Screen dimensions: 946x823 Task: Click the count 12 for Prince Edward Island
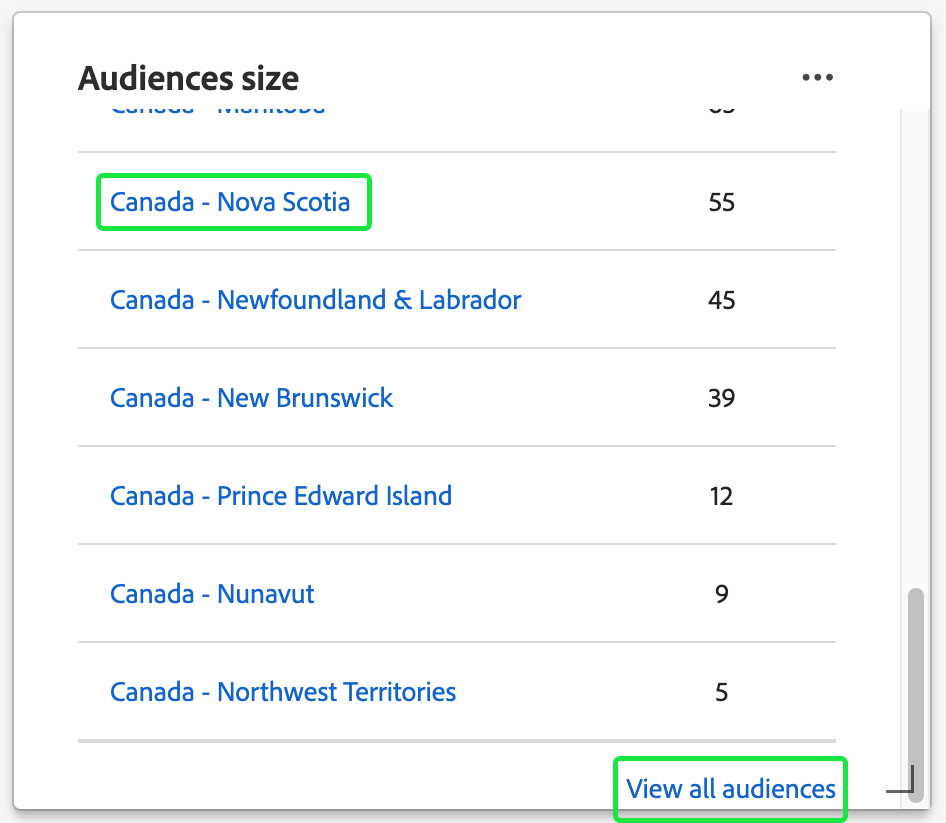coord(721,496)
